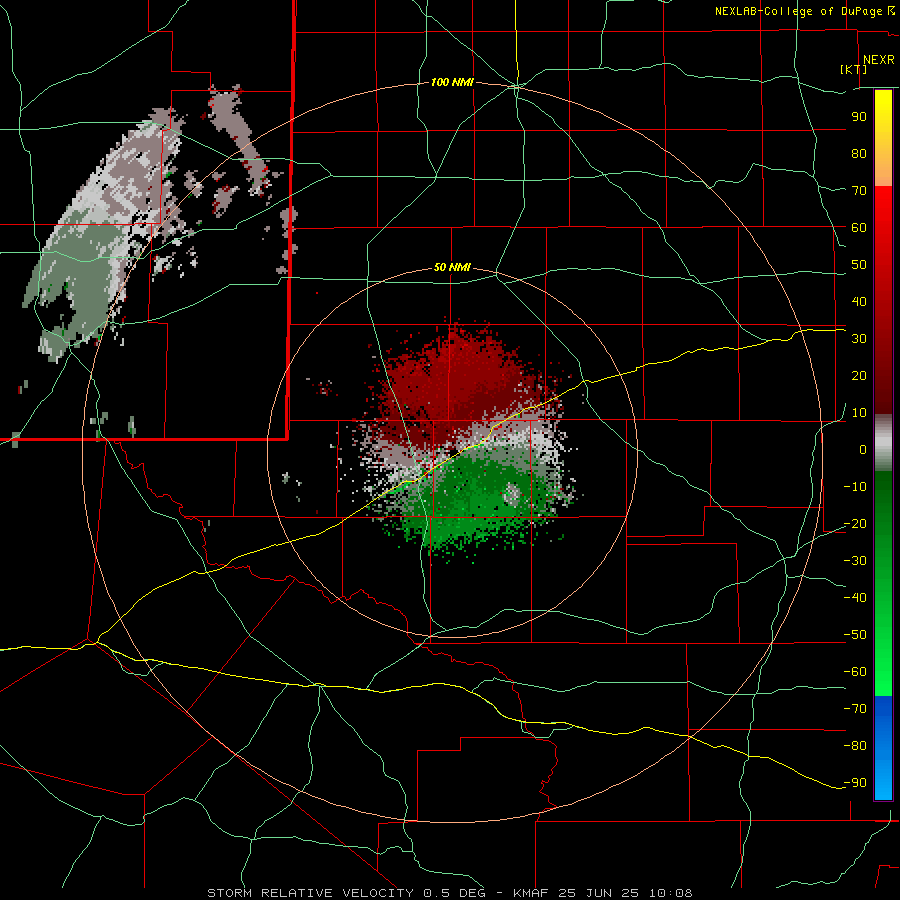This screenshot has height=900, width=900.
Task: Click the "100 NMI" range ring label
Action: (452, 83)
